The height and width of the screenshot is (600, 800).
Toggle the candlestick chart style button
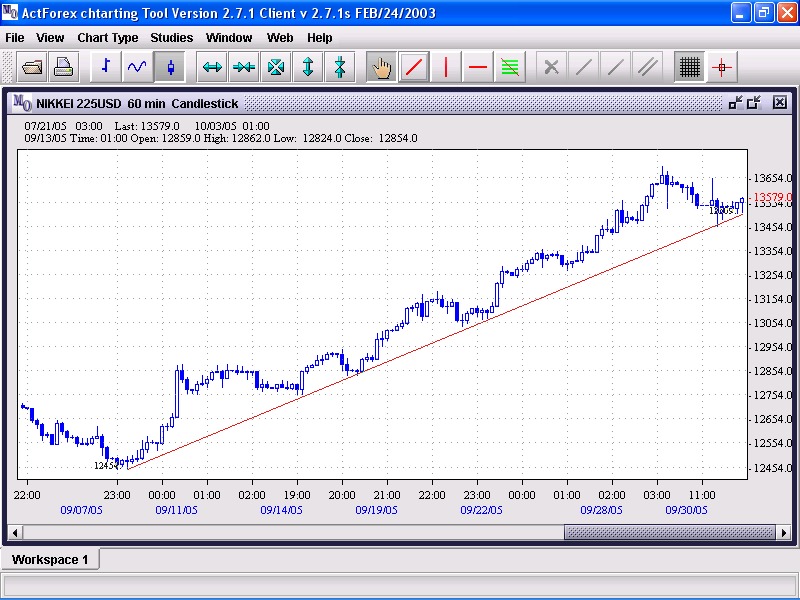[170, 68]
